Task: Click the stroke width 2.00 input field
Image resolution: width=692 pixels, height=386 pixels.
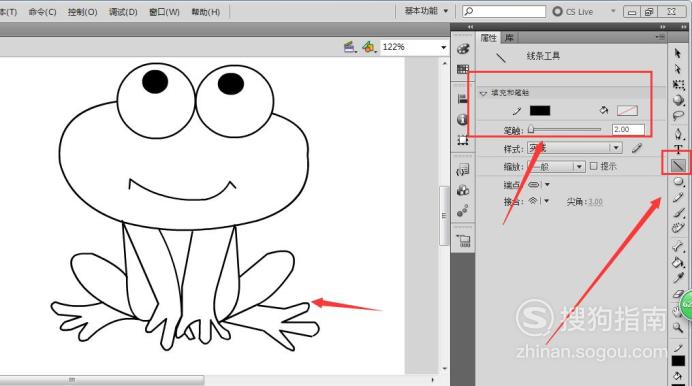Action: pyautogui.click(x=628, y=129)
